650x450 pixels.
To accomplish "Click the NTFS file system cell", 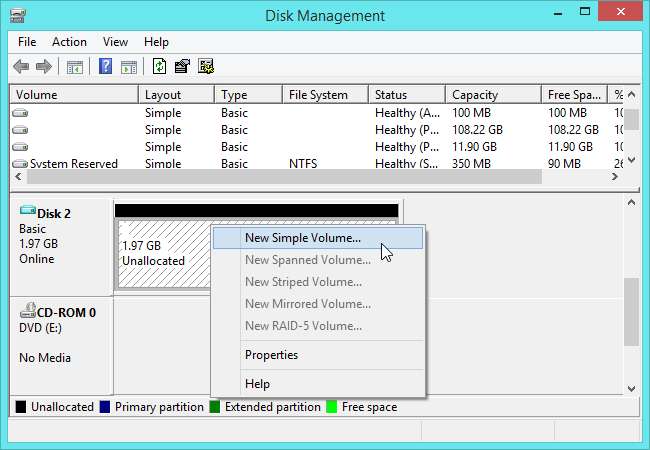I will 303,164.
